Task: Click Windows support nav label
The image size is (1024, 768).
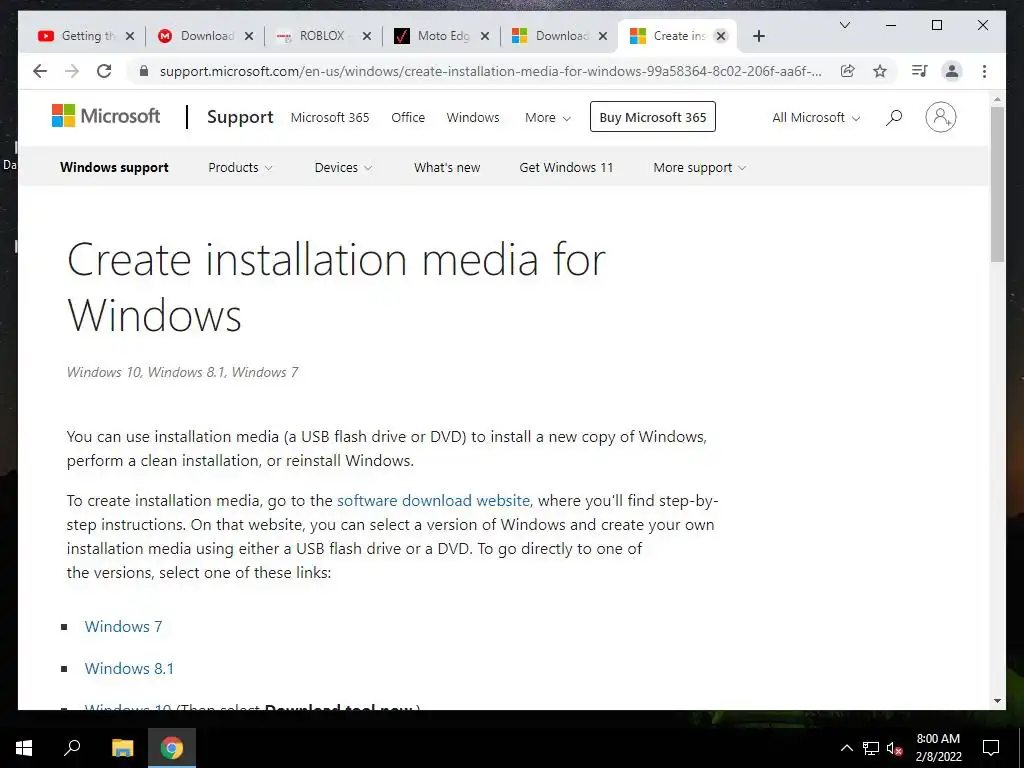Action: click(x=114, y=167)
